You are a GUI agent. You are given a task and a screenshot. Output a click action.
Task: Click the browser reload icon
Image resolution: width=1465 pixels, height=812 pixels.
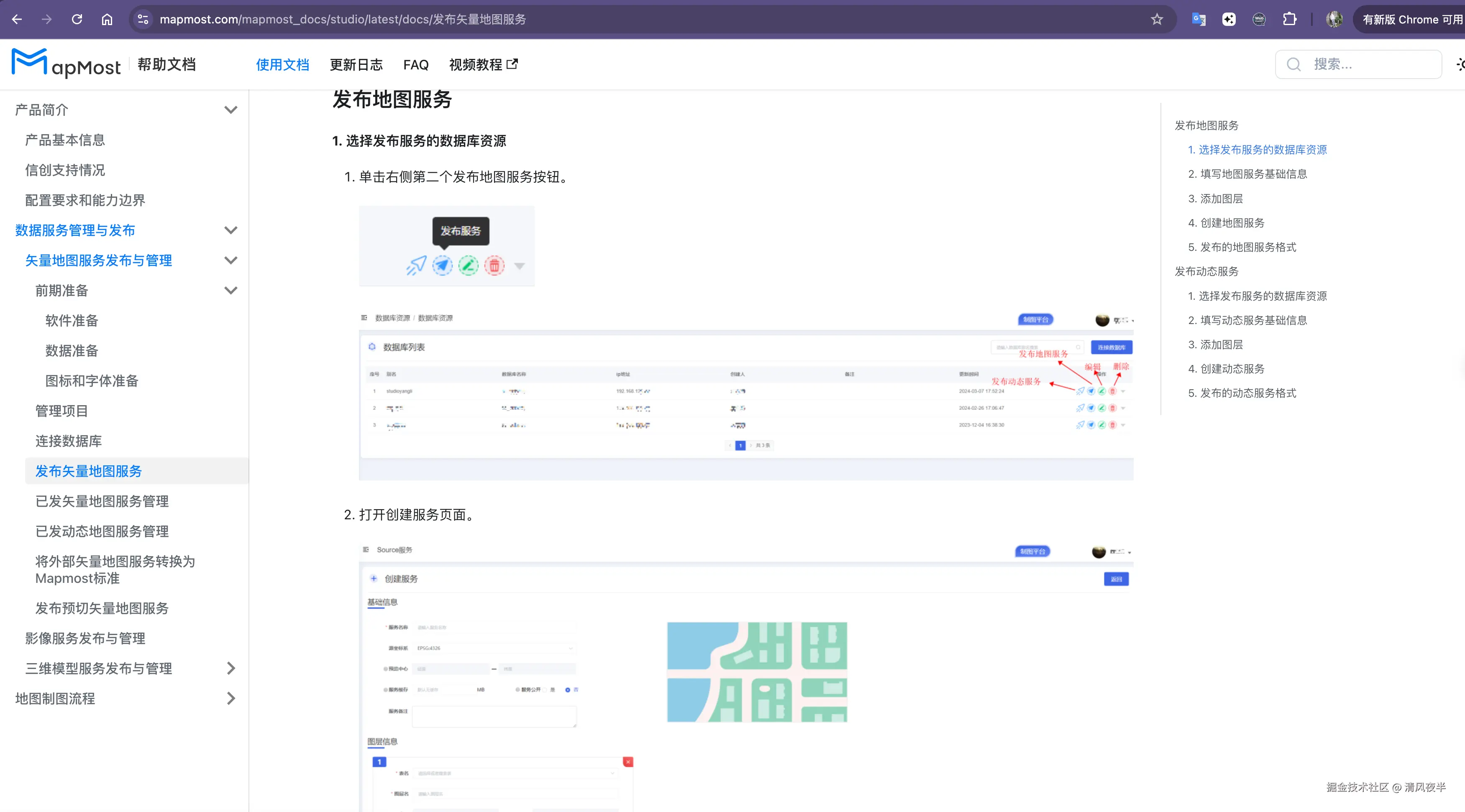pos(77,19)
